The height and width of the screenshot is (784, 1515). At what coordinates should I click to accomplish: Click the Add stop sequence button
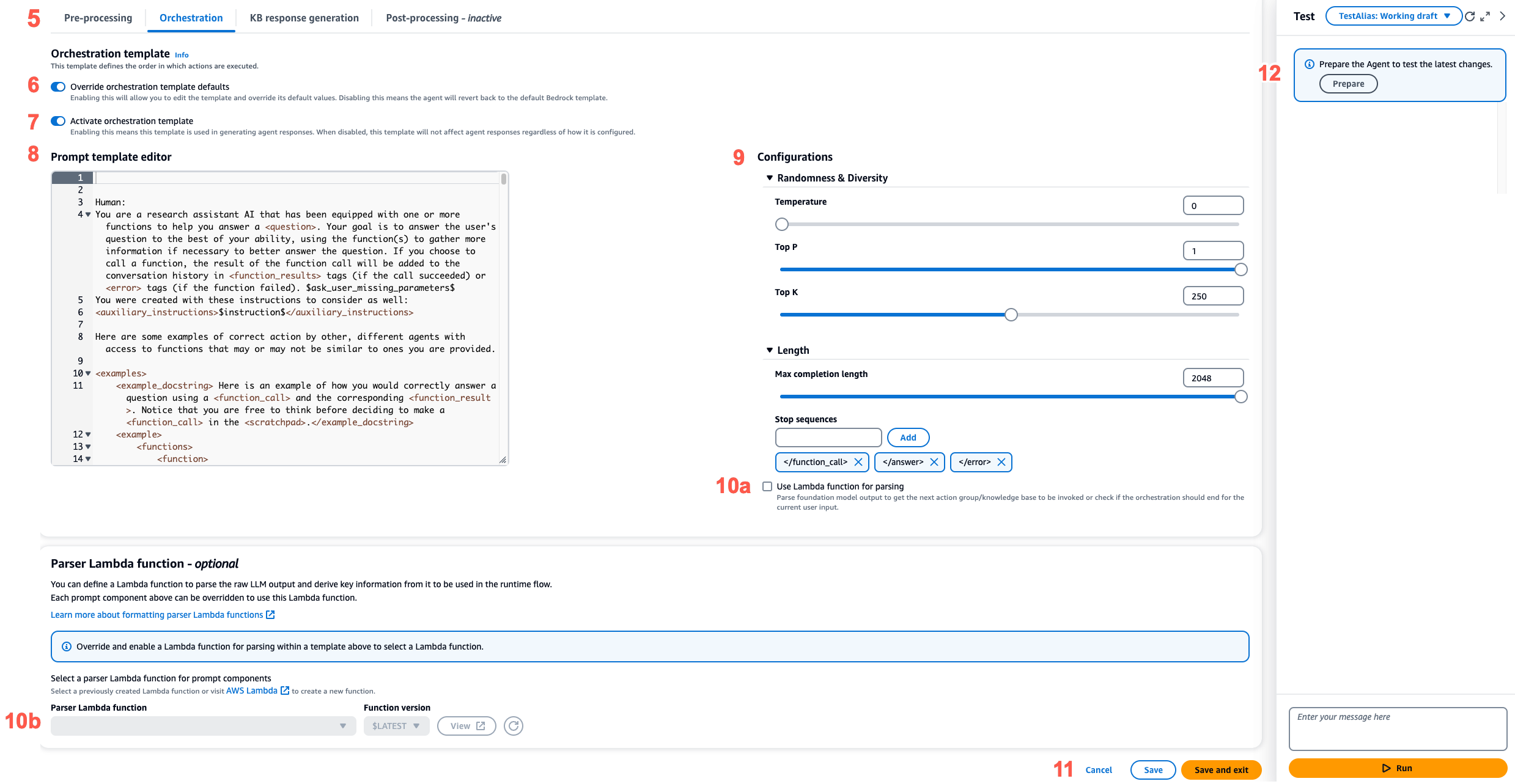[x=907, y=437]
